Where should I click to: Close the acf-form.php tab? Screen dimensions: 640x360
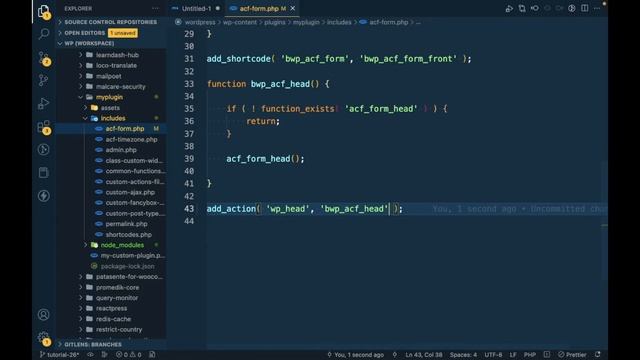pos(293,8)
